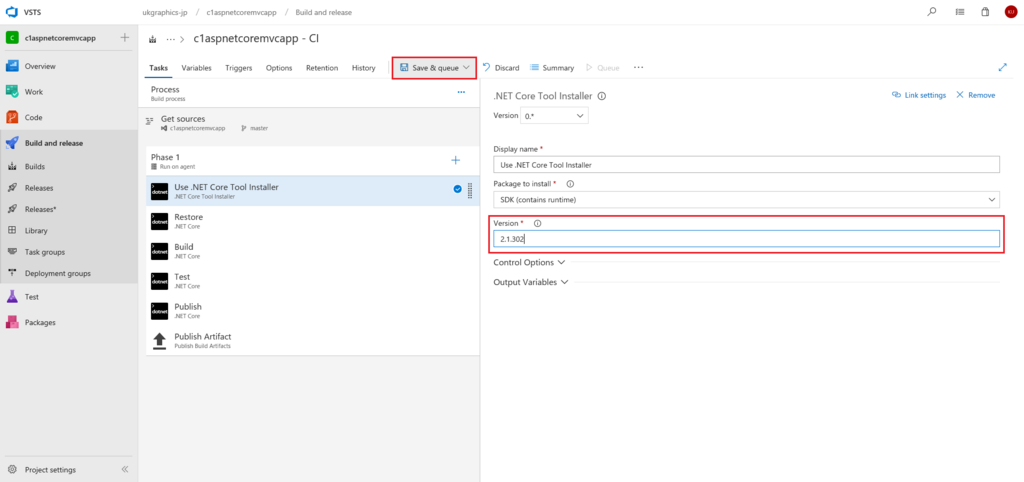Click the VSTS logo icon
The width and height of the screenshot is (1024, 482).
(x=12, y=12)
